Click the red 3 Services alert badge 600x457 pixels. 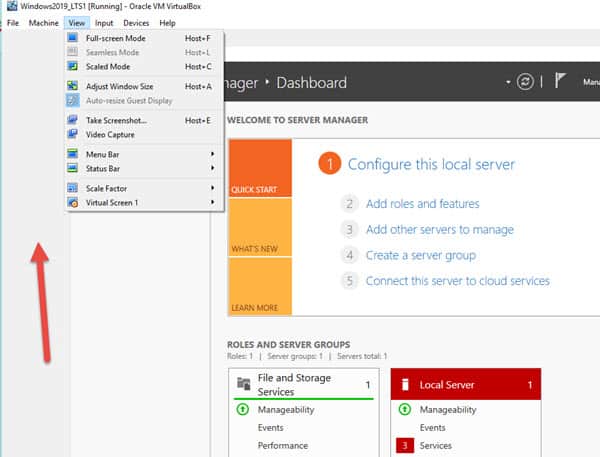click(x=405, y=445)
